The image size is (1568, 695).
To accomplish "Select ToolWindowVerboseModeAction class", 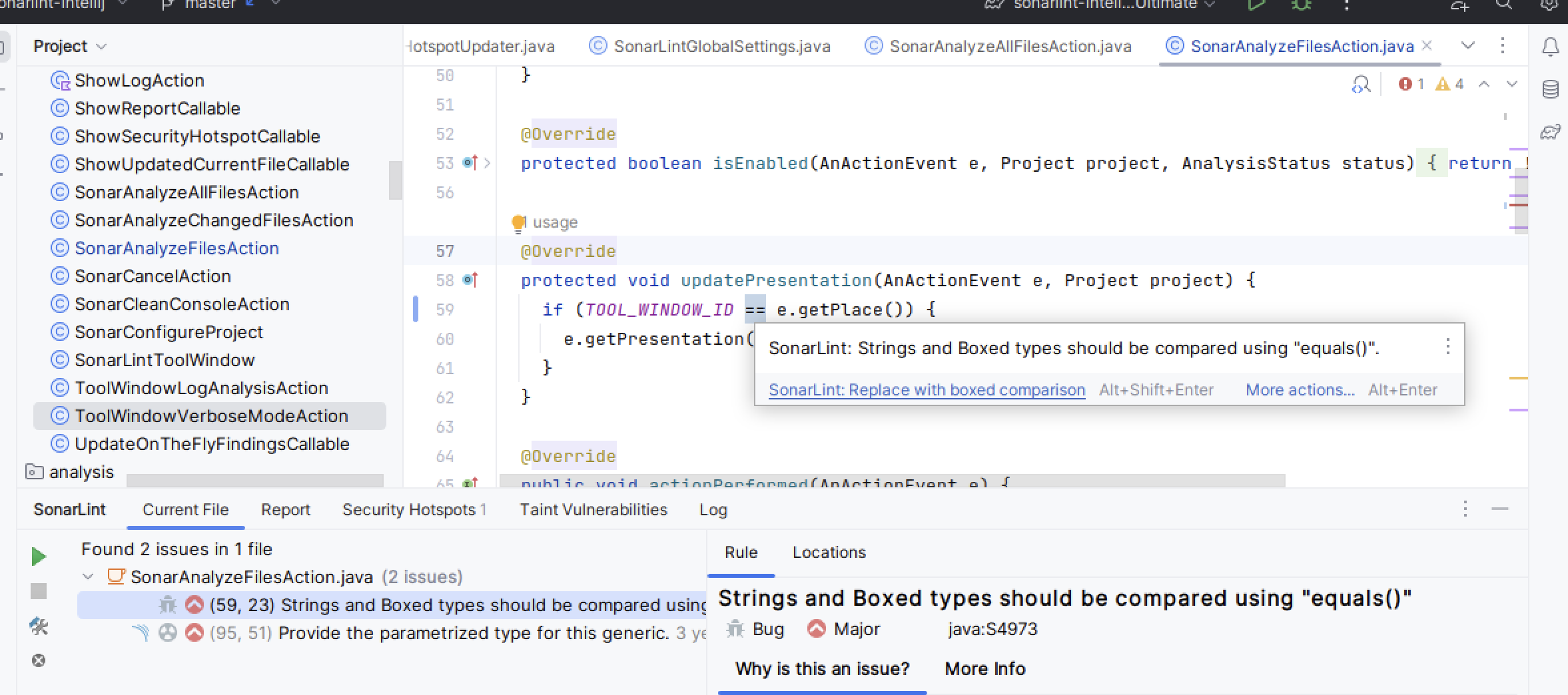I will [x=210, y=416].
